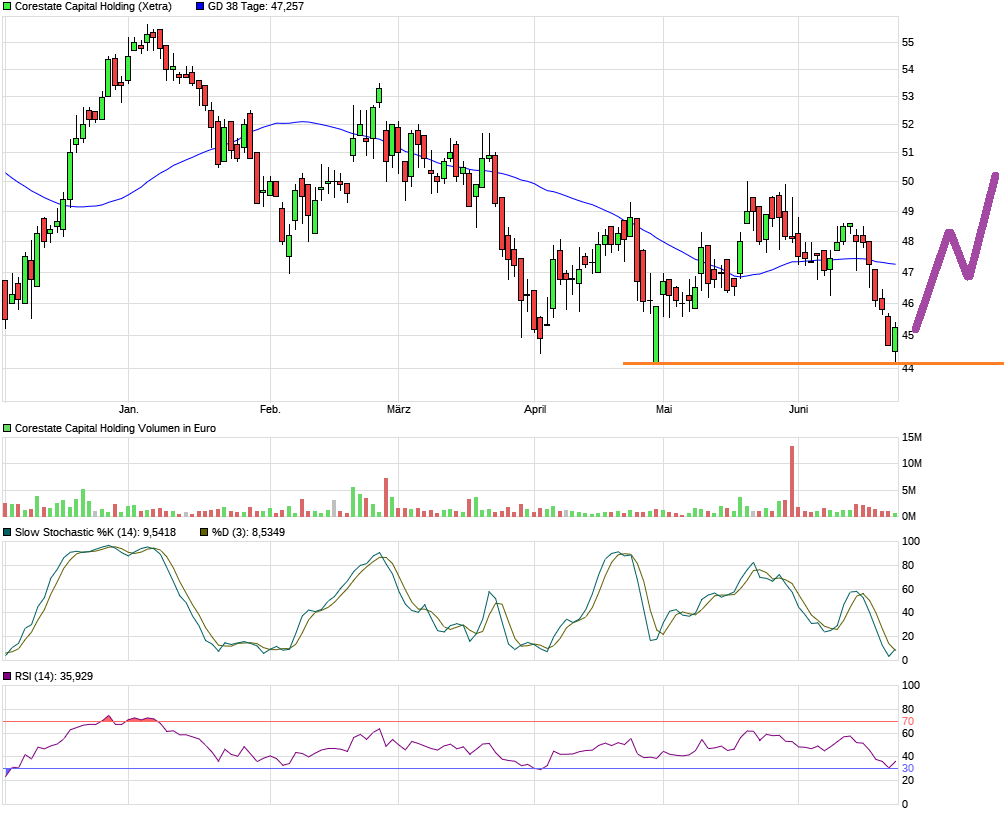This screenshot has height=814, width=1004.
Task: Select the Jan. axis label
Action: (x=129, y=408)
